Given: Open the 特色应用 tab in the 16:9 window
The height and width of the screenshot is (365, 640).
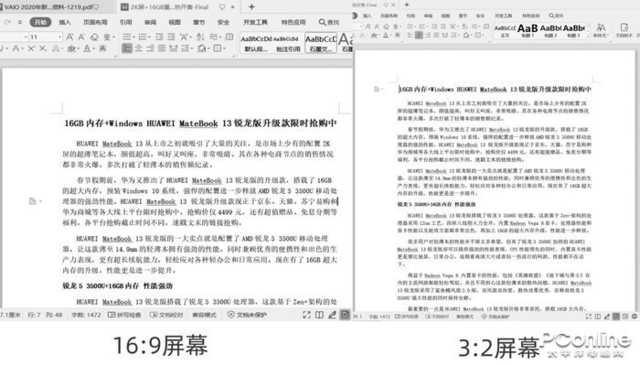Looking at the screenshot, I should coord(293,22).
